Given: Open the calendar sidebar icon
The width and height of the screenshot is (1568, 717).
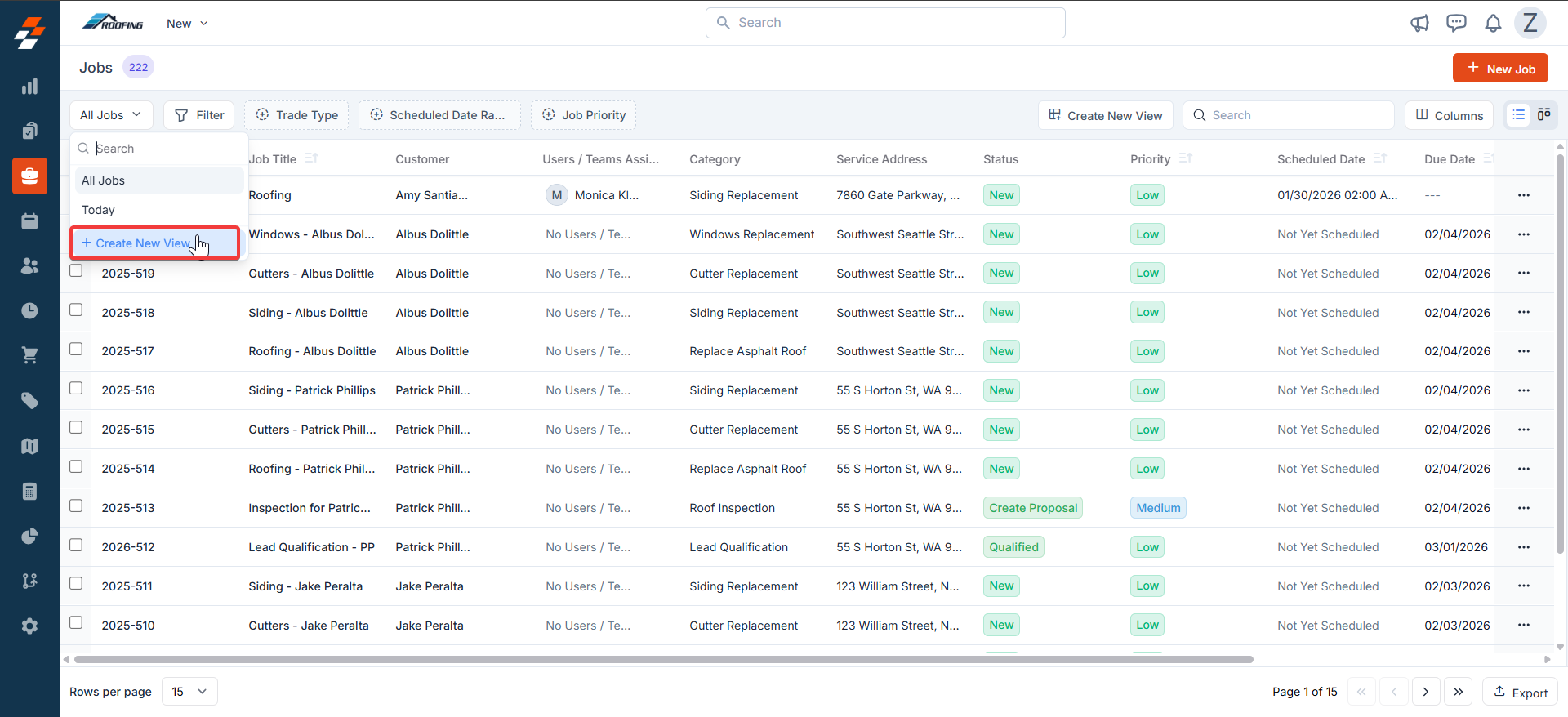Looking at the screenshot, I should click(x=29, y=220).
